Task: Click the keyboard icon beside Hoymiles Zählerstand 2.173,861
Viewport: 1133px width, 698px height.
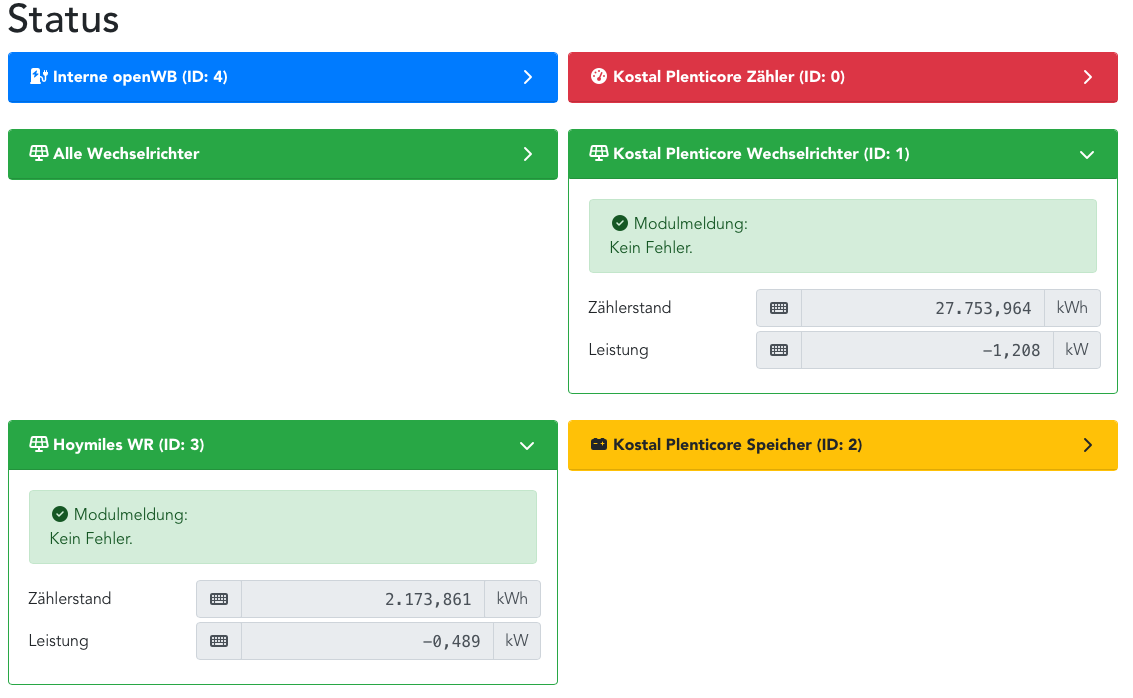Action: [219, 599]
